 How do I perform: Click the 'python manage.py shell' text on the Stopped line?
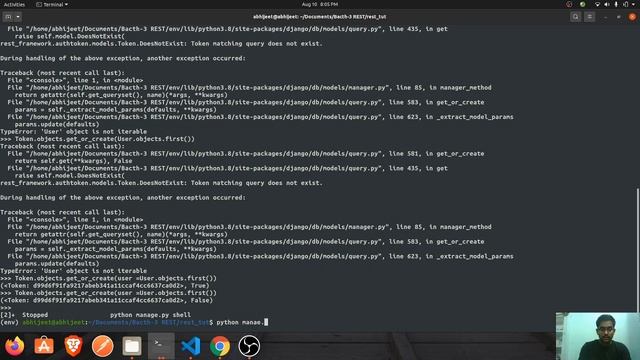pyautogui.click(x=150, y=315)
